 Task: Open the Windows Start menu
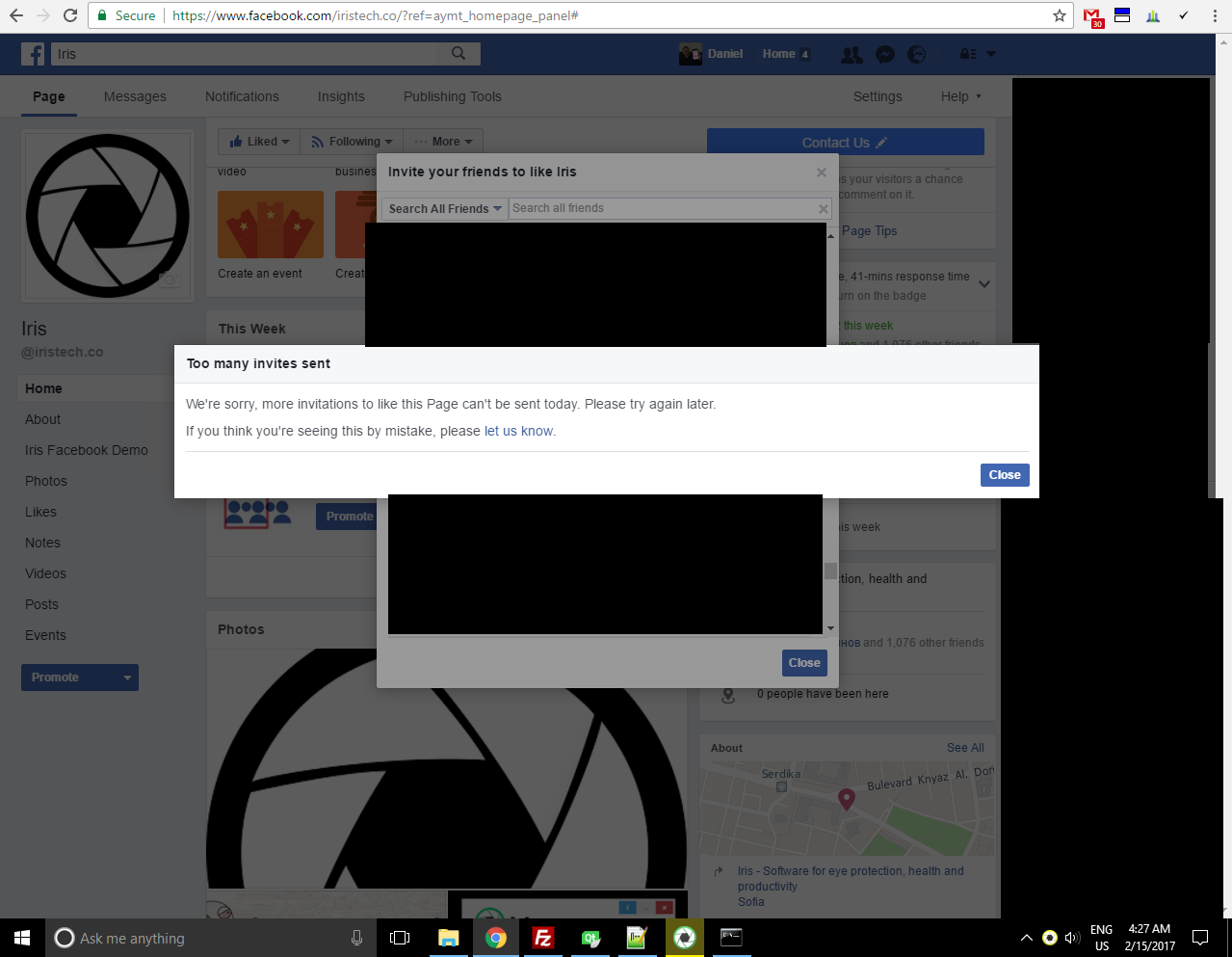(x=22, y=938)
